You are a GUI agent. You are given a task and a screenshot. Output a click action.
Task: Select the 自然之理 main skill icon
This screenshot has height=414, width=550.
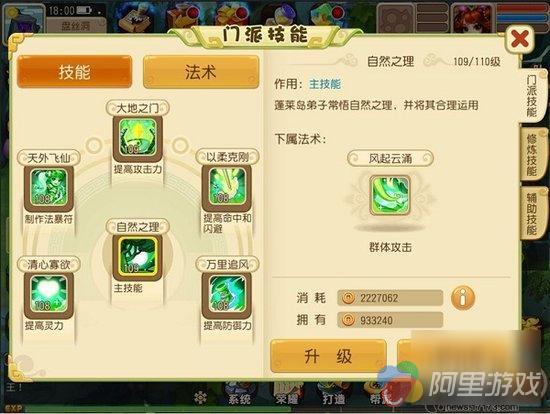[138, 256]
